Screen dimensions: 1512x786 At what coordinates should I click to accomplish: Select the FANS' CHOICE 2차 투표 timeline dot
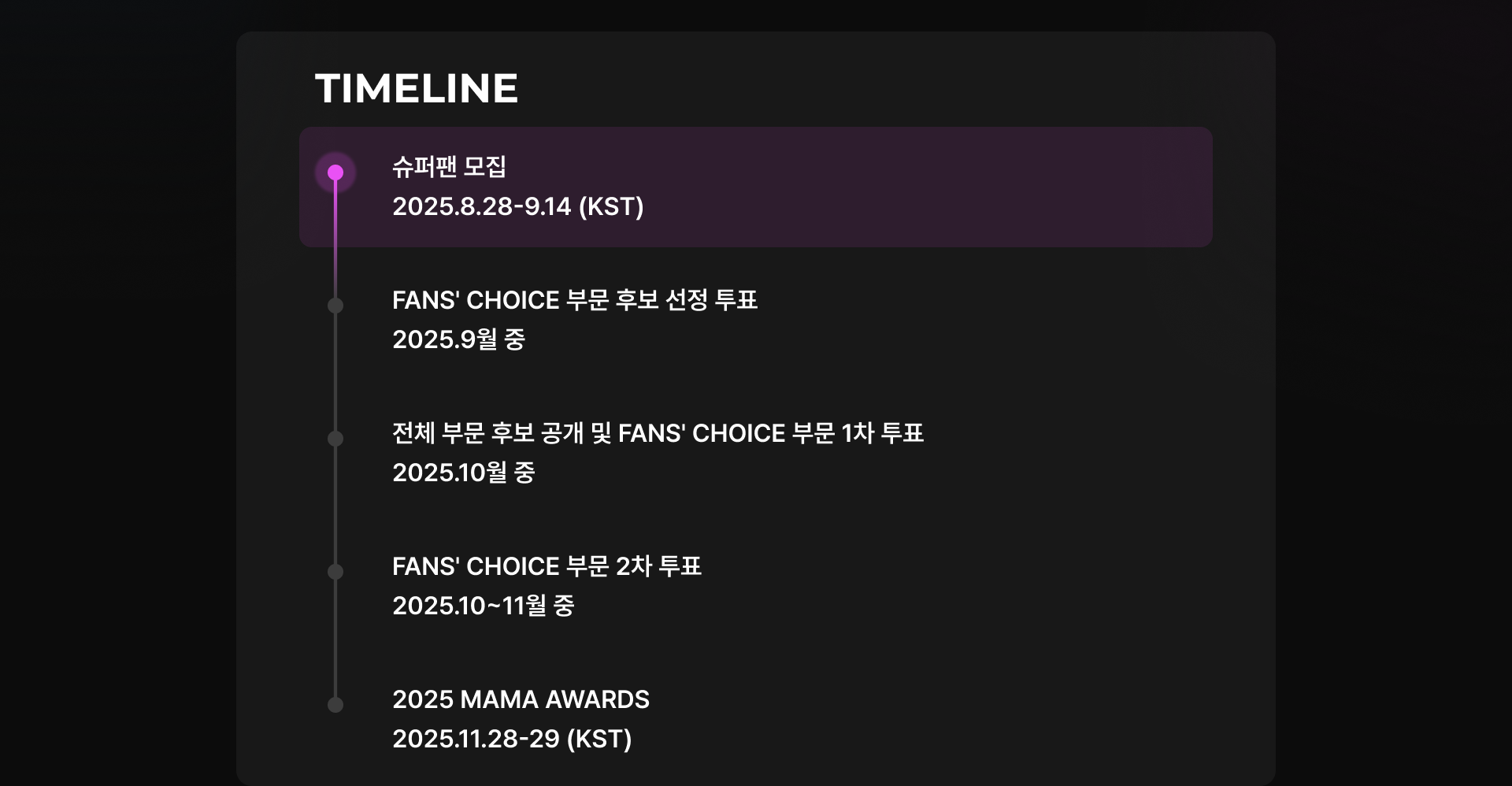coord(335,572)
